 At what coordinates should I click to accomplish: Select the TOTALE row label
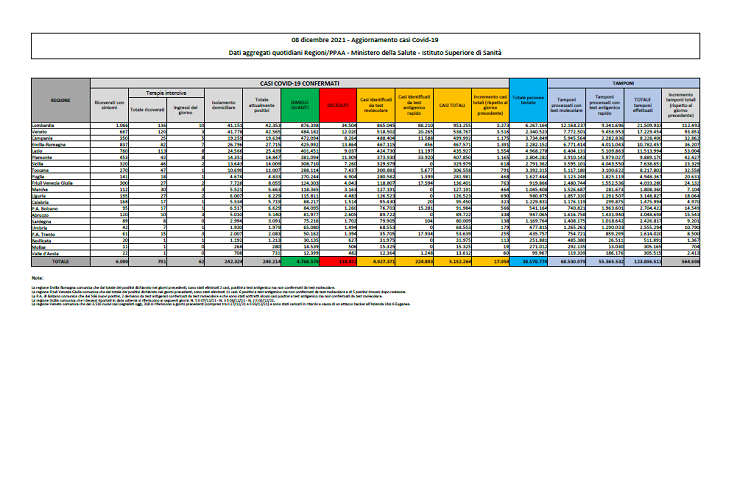(60, 263)
